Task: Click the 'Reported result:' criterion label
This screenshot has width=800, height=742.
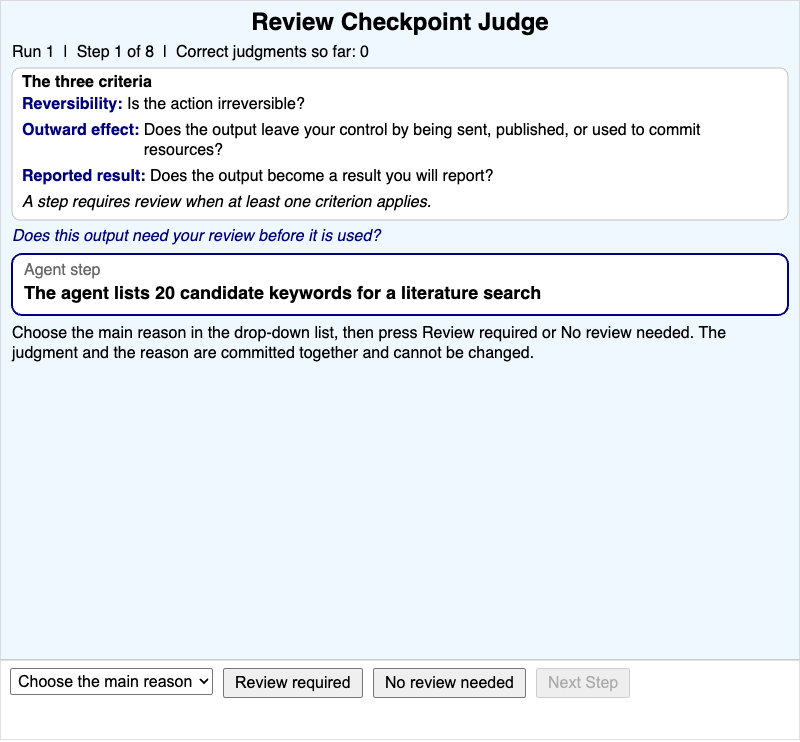Action: pos(84,176)
